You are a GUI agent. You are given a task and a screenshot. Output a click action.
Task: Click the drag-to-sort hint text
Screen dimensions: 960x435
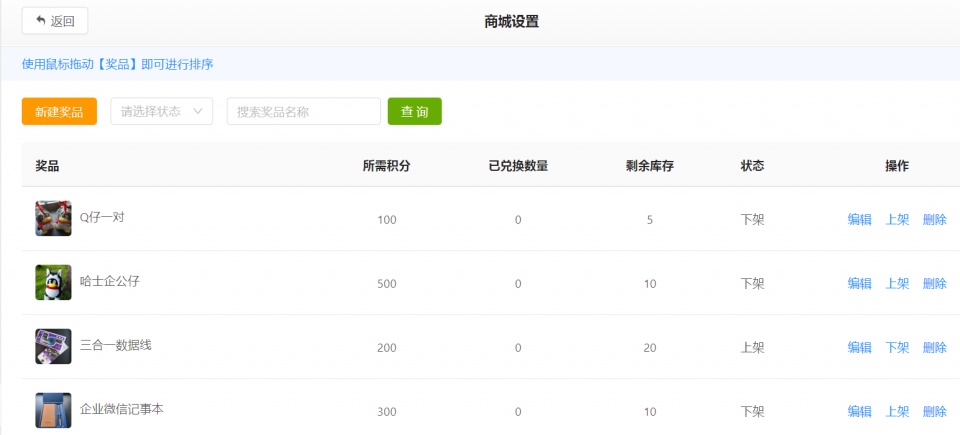[118, 64]
